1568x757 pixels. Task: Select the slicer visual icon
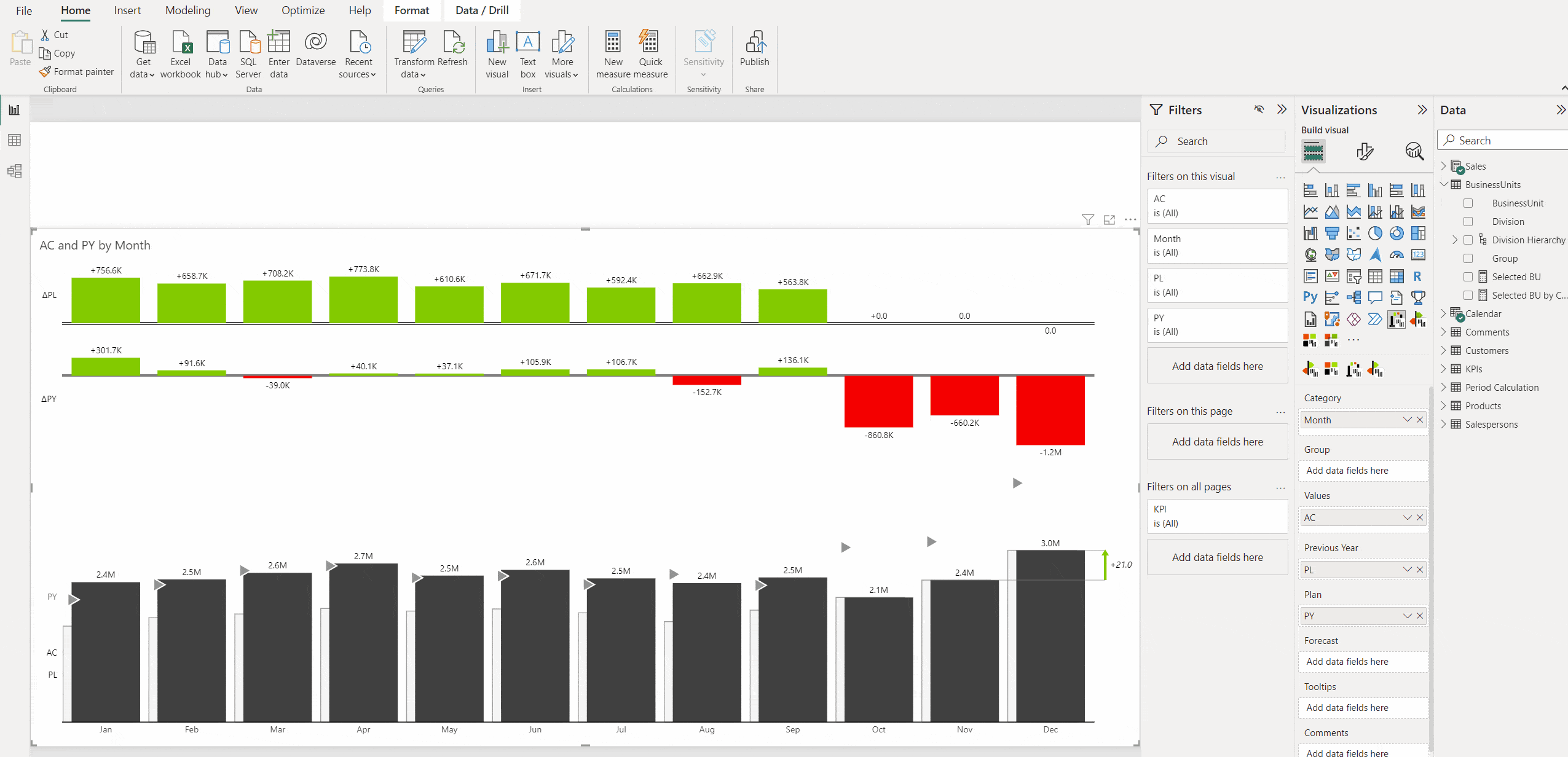[x=1353, y=277]
